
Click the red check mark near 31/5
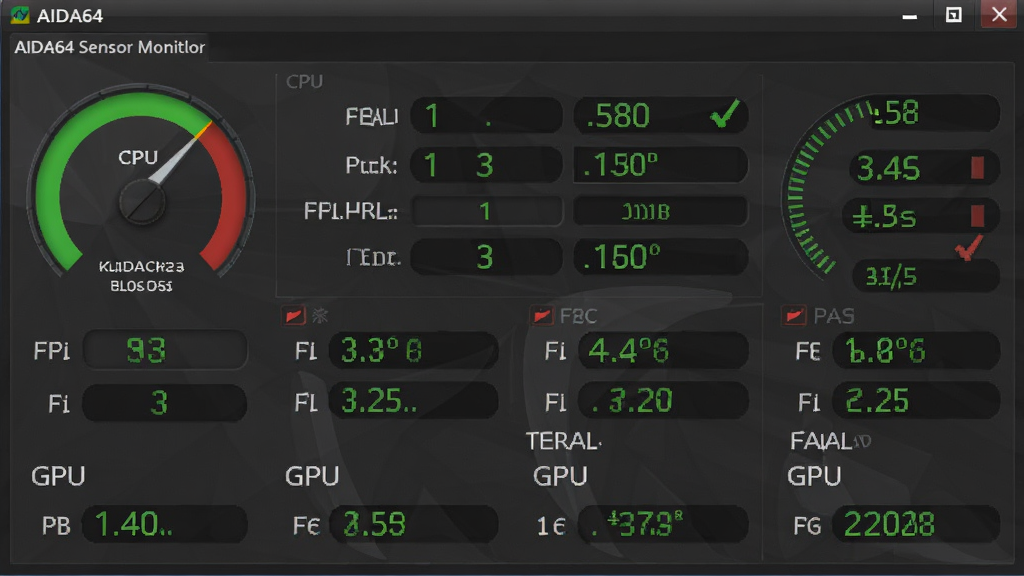pos(969,248)
